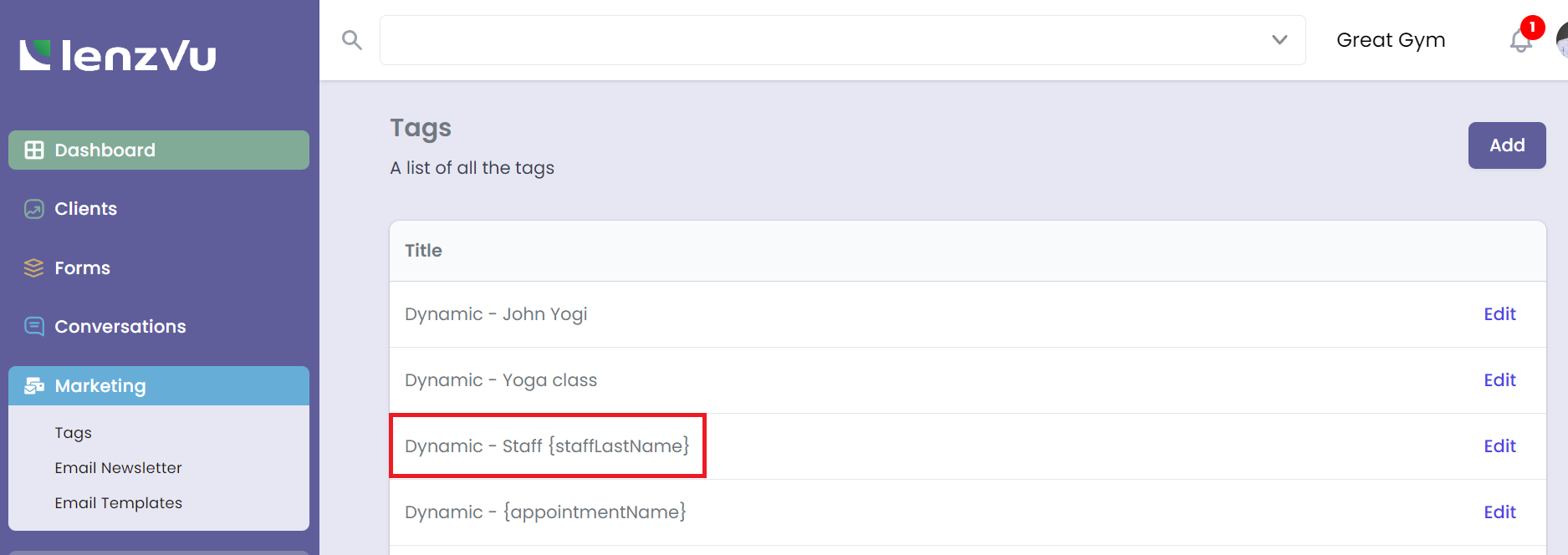Click into the top search field
1568x555 pixels.
tap(824, 40)
